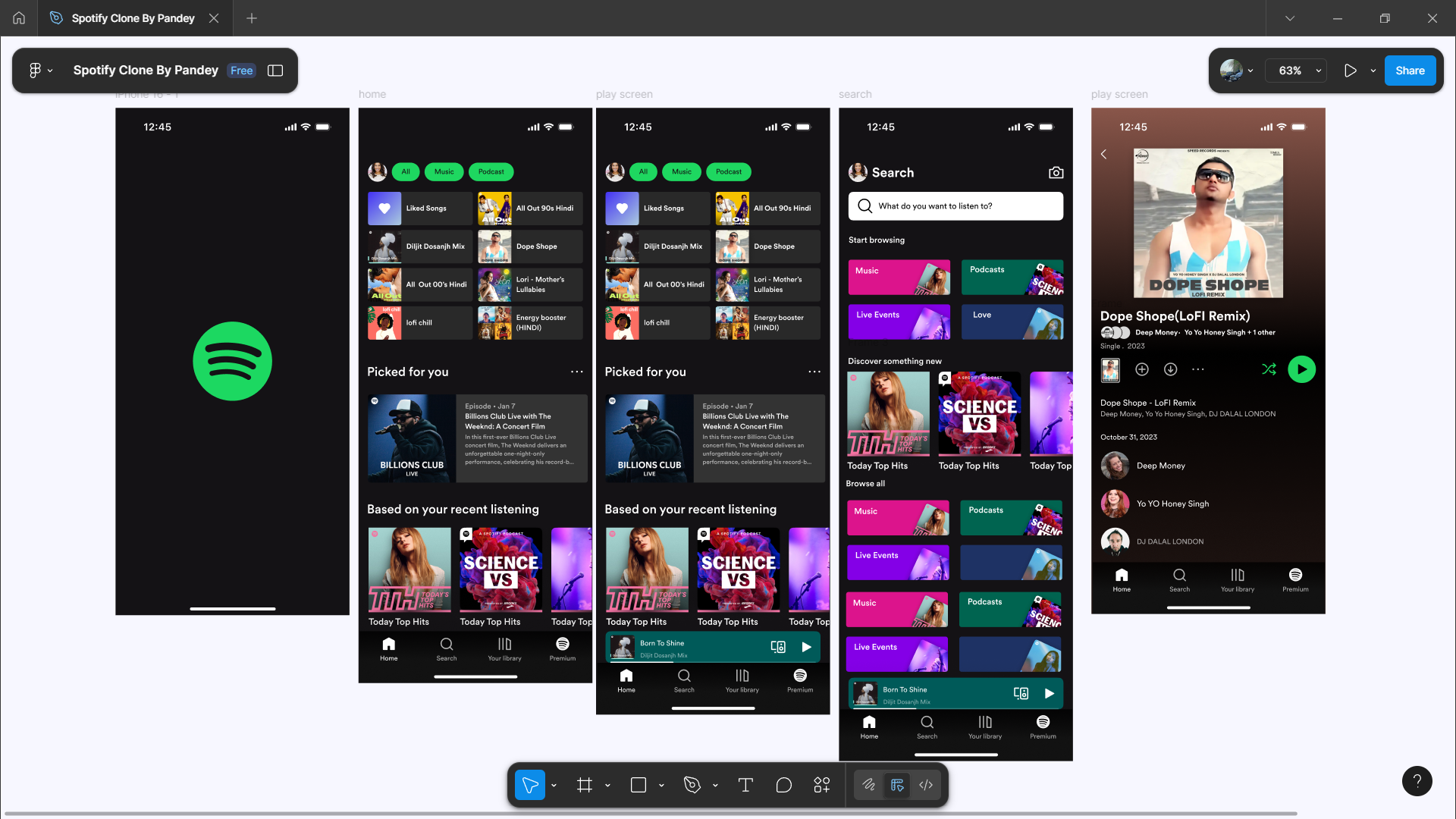The image size is (1456, 819).
Task: Switch to Dev Mode toggle
Action: click(926, 785)
